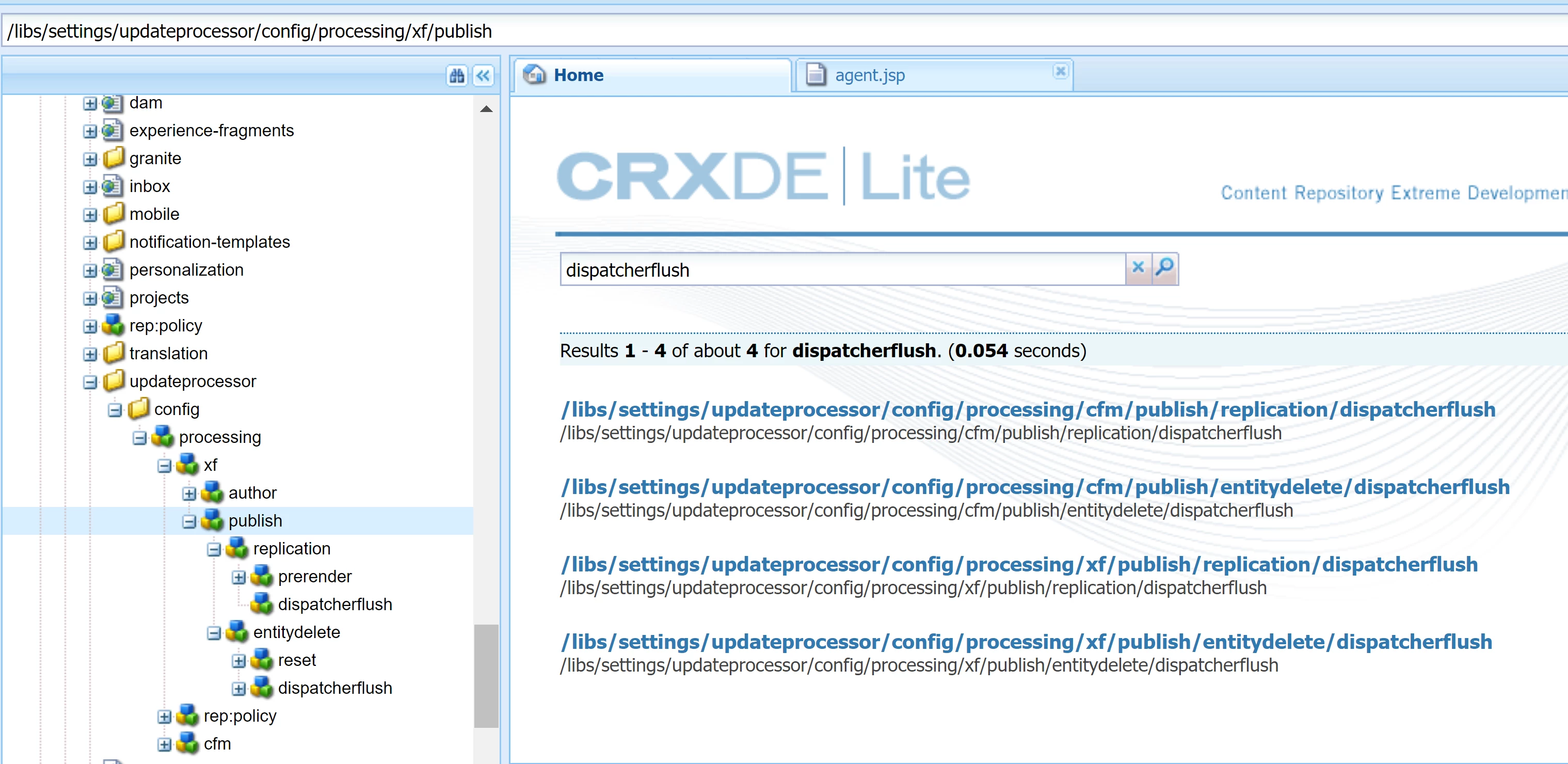
Task: Collapse the tree panel with double-arrow icon
Action: (x=483, y=75)
